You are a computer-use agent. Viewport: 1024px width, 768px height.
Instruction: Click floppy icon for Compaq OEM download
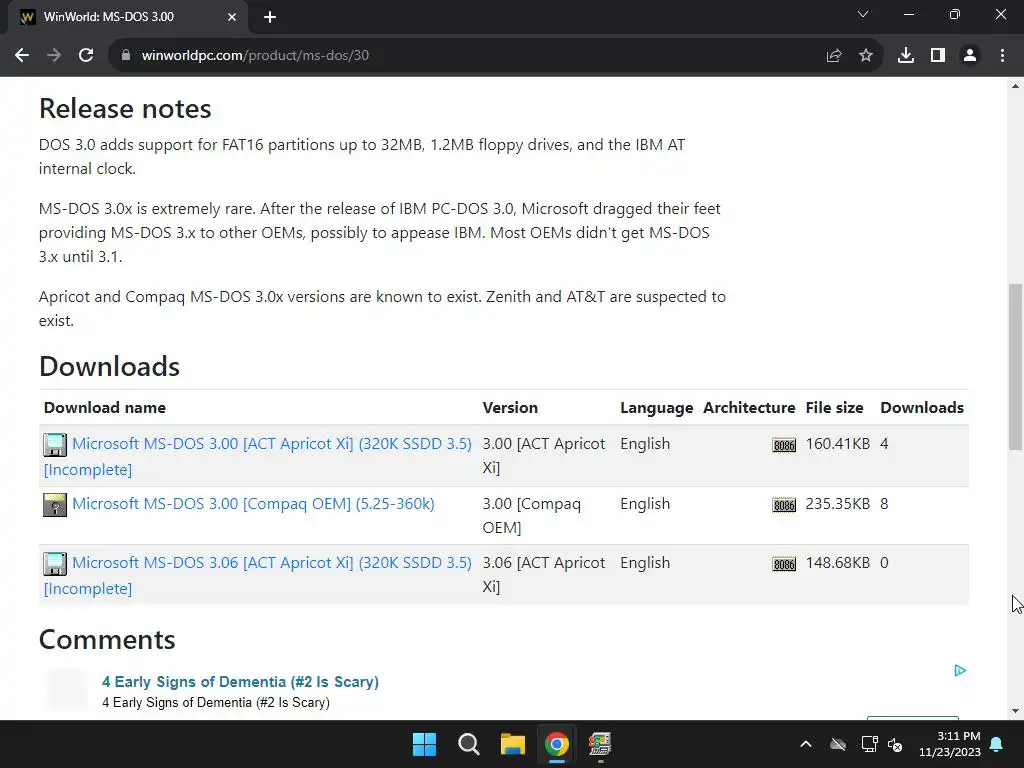[x=55, y=505]
